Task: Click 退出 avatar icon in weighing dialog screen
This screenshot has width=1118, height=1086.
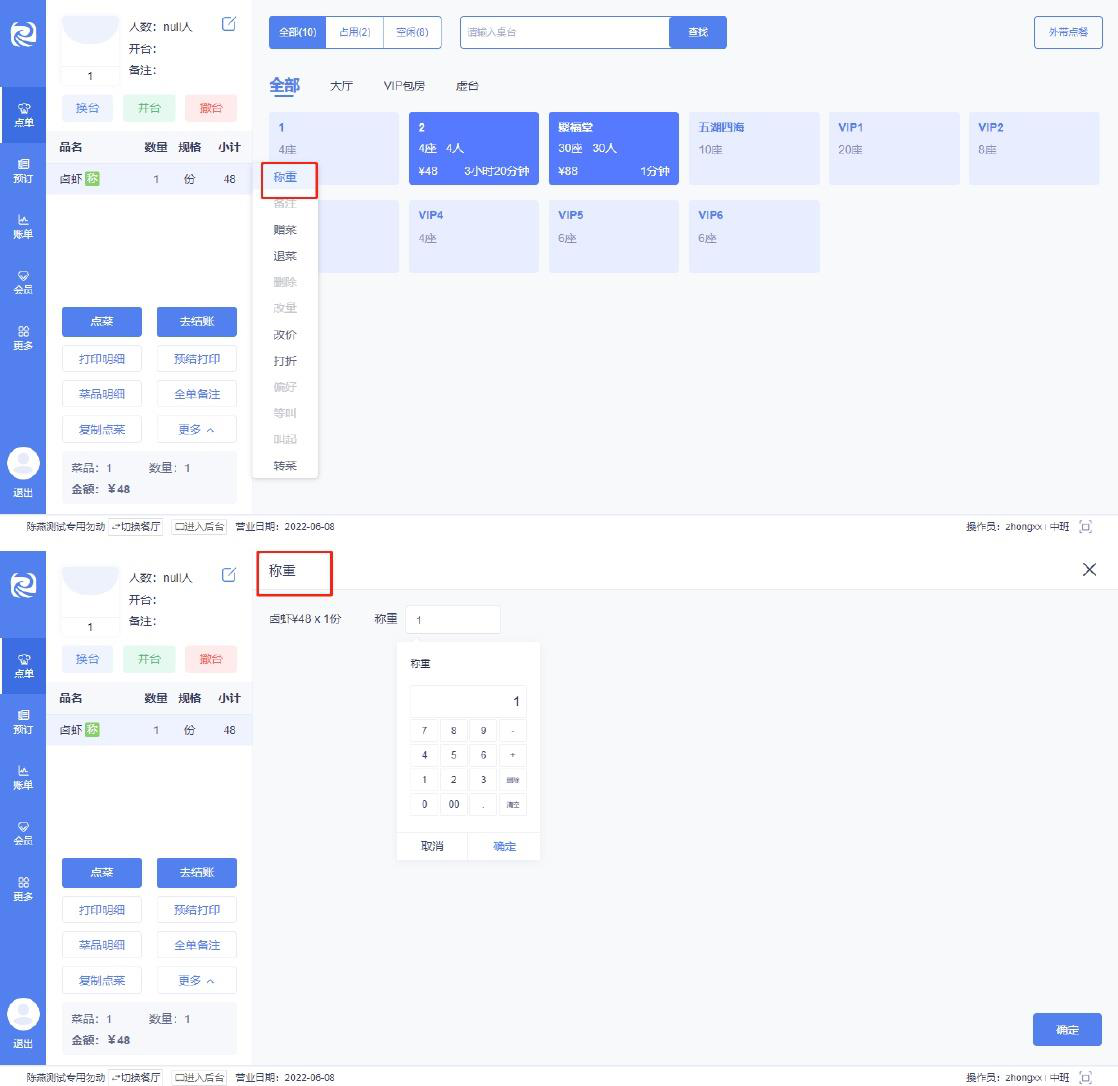Action: click(x=23, y=1016)
